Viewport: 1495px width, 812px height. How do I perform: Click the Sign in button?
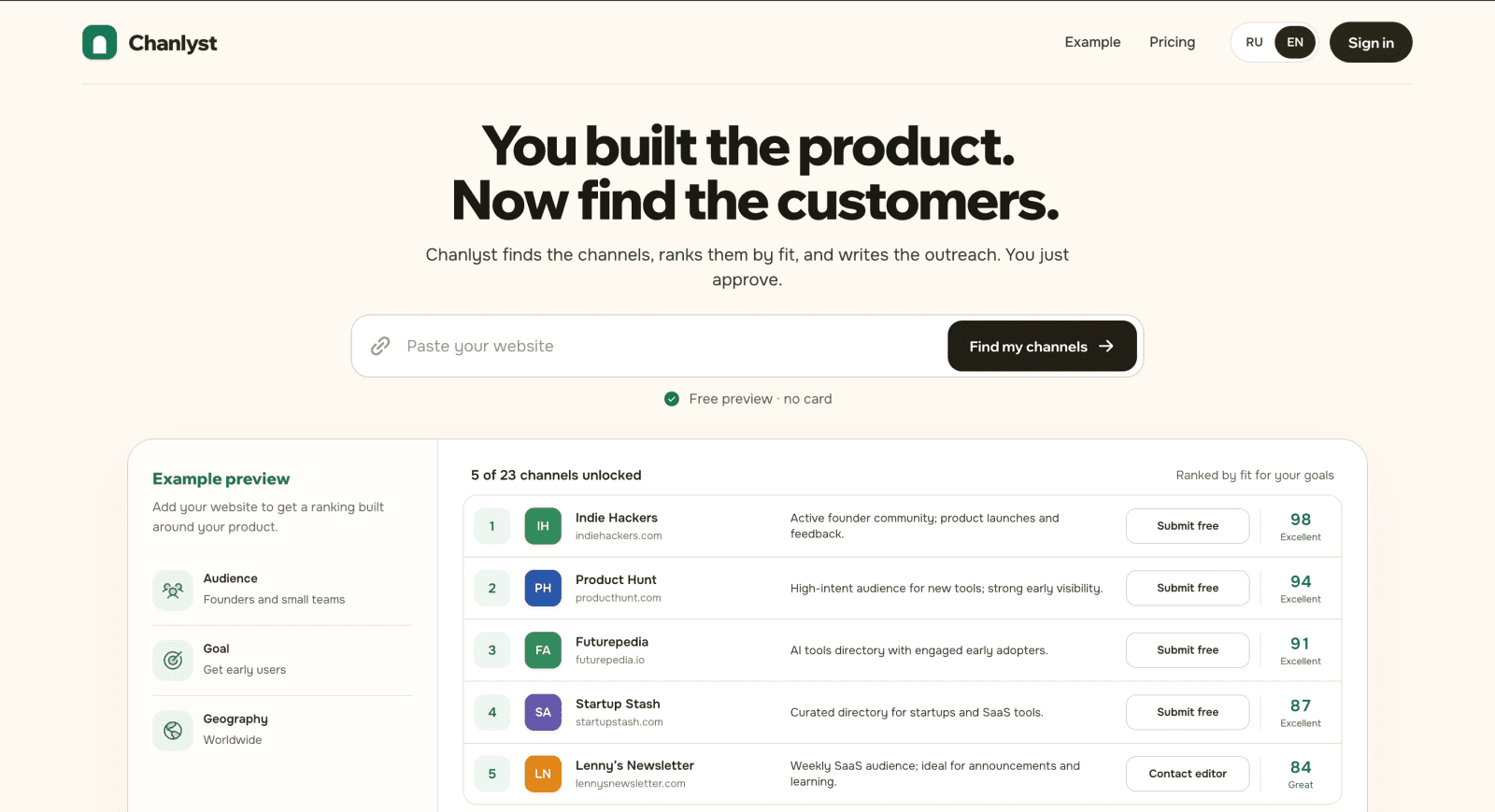[x=1371, y=42]
